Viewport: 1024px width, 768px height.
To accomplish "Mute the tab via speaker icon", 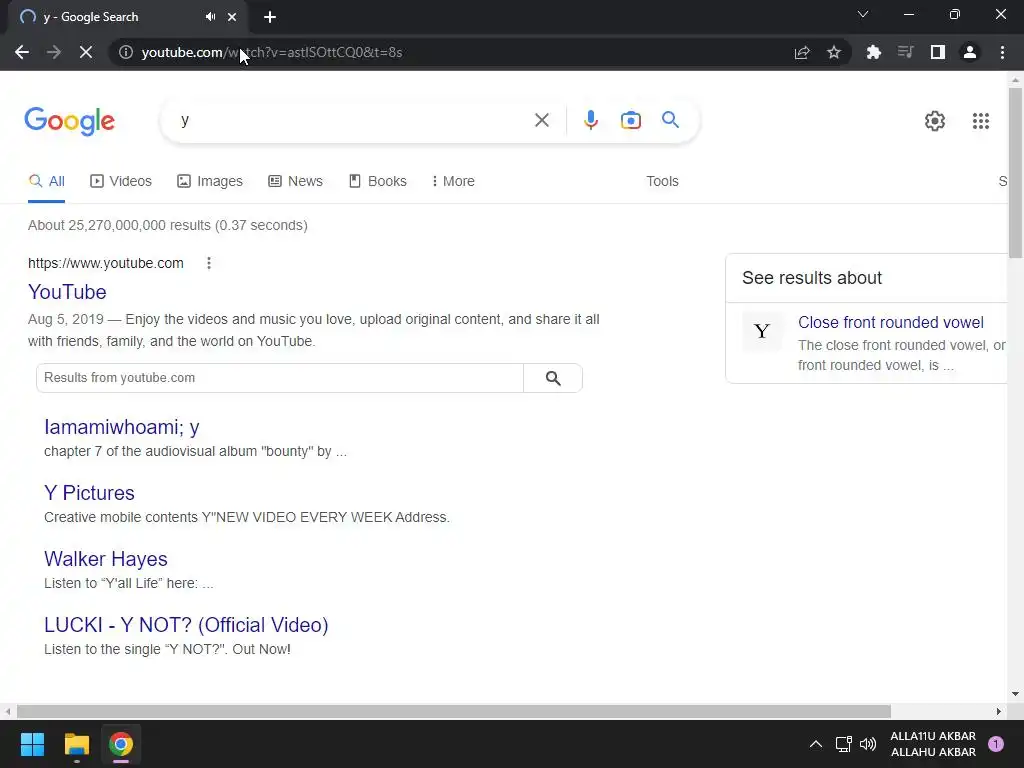I will [x=210, y=17].
